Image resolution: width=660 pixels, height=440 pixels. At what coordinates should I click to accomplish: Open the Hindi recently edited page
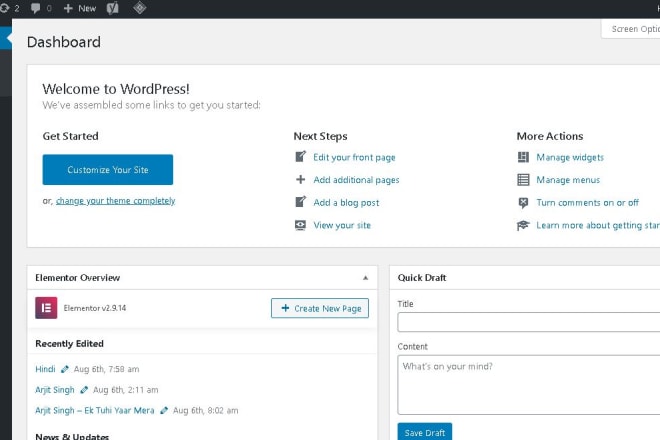point(45,369)
